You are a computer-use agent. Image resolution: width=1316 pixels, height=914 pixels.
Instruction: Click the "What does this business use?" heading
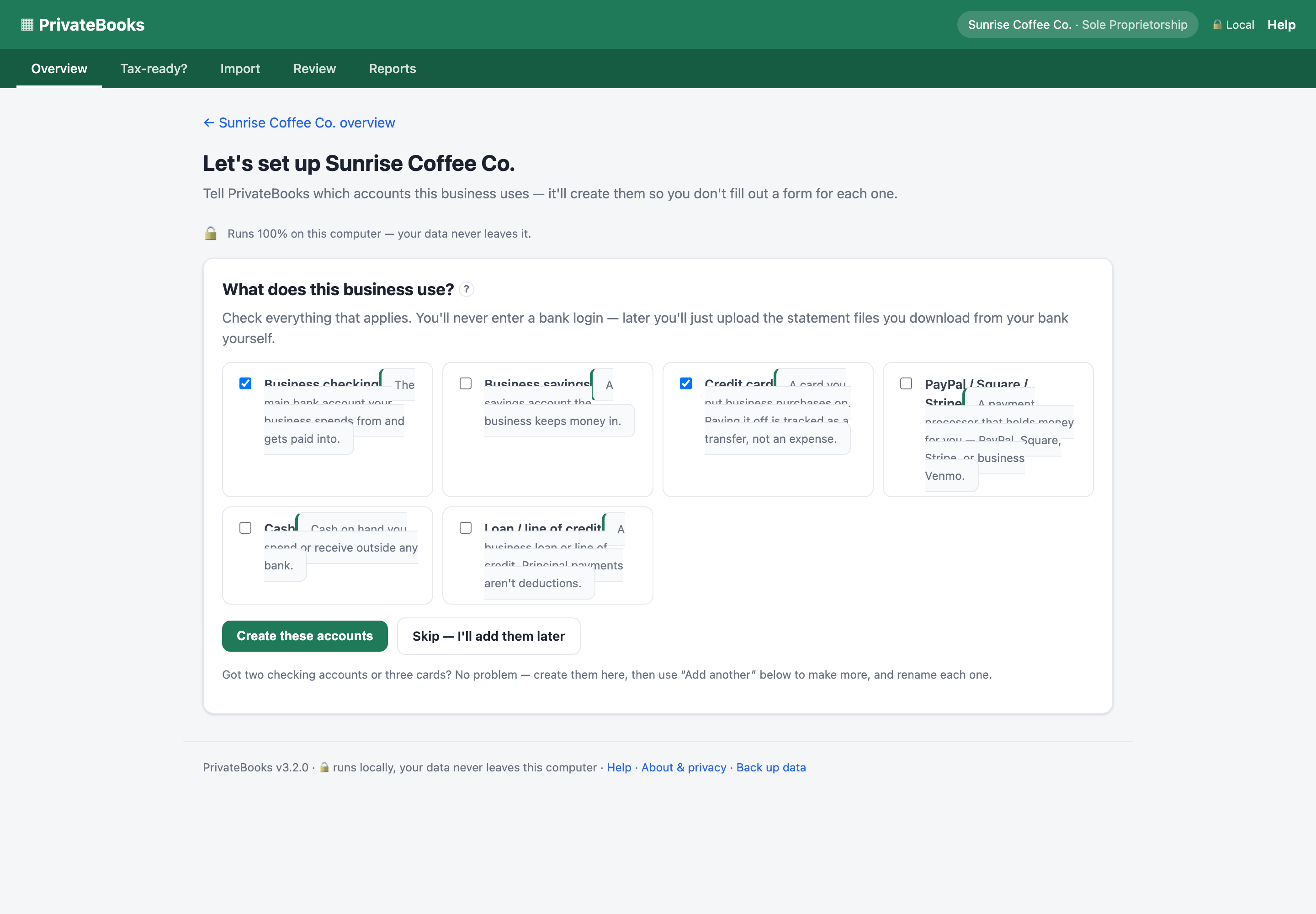[x=338, y=290]
